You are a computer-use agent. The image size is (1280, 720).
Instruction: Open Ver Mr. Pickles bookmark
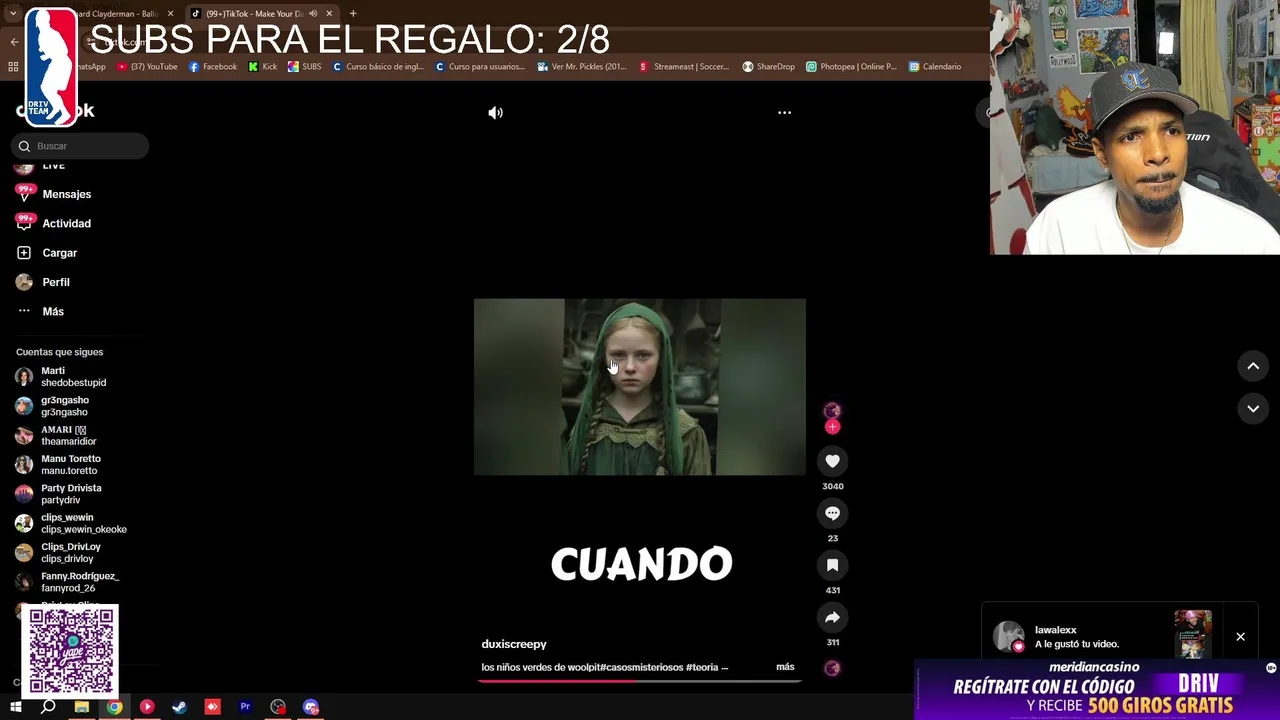click(x=581, y=67)
